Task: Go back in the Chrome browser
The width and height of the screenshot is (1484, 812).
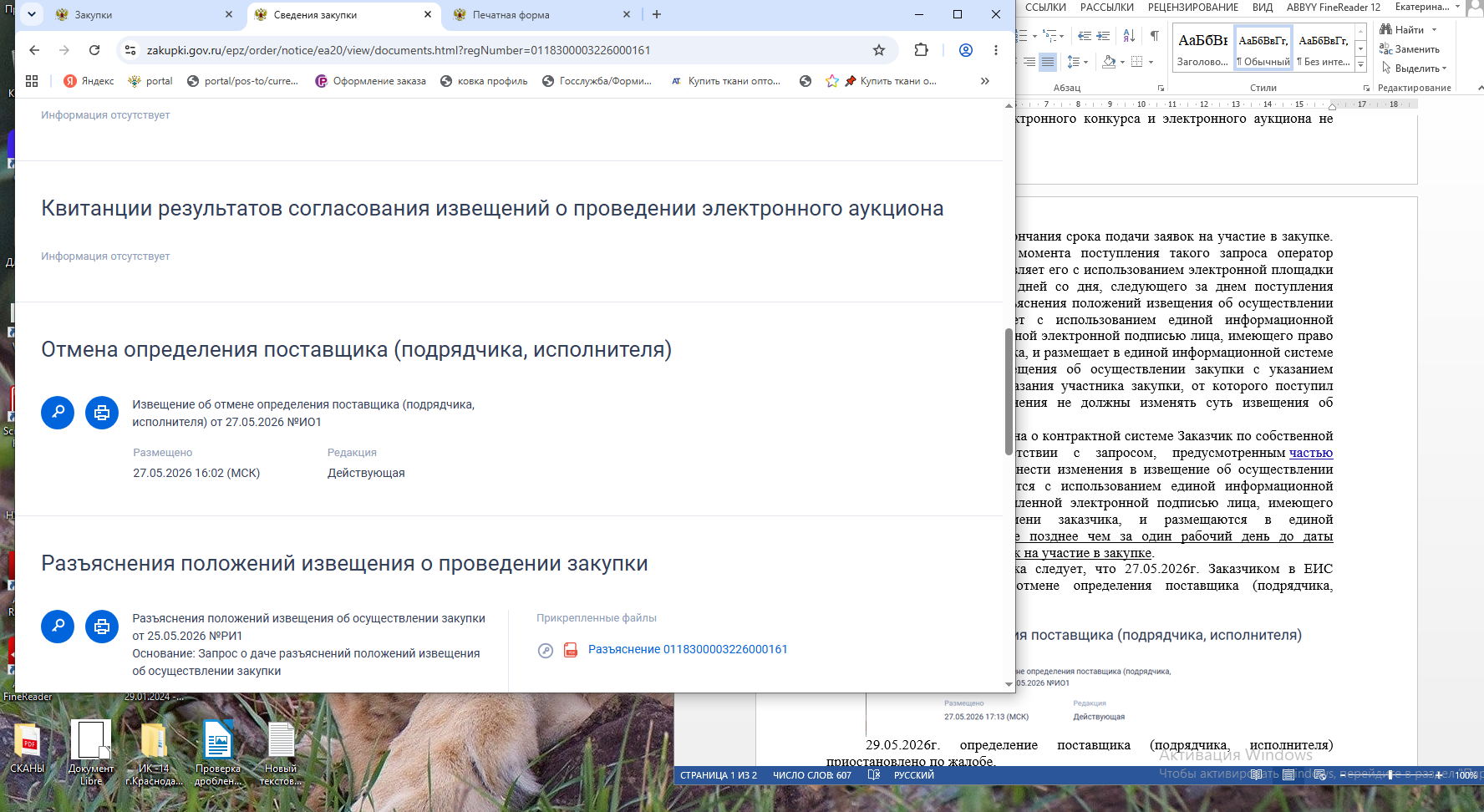Action: point(34,50)
